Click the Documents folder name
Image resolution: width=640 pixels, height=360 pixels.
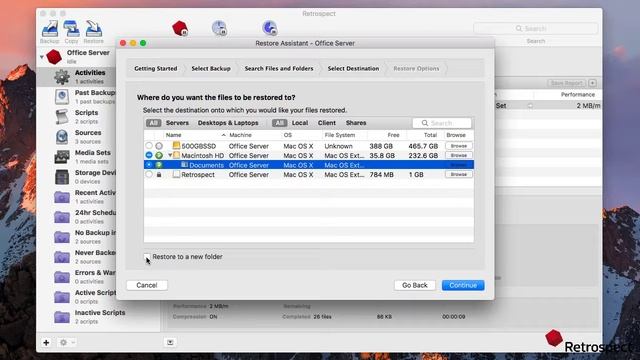[x=207, y=165]
